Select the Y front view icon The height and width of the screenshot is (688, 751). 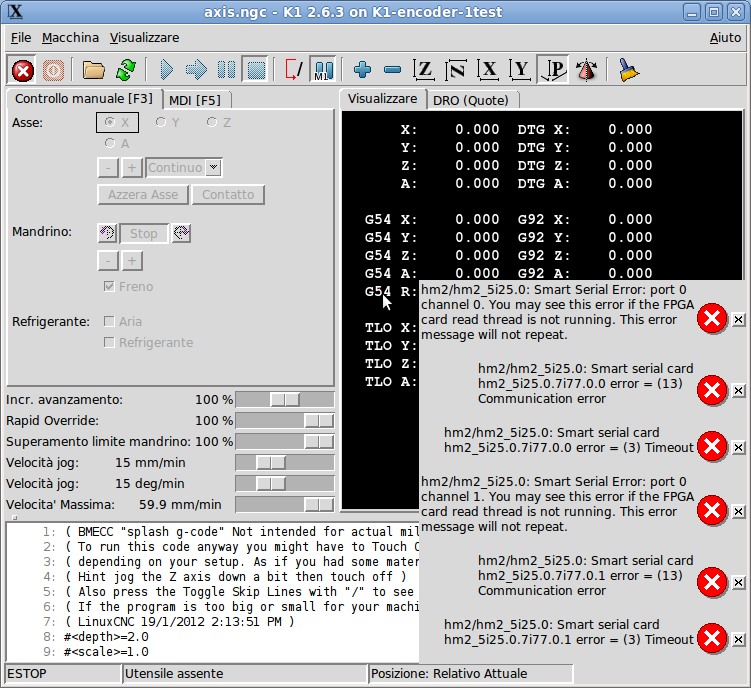pos(520,70)
